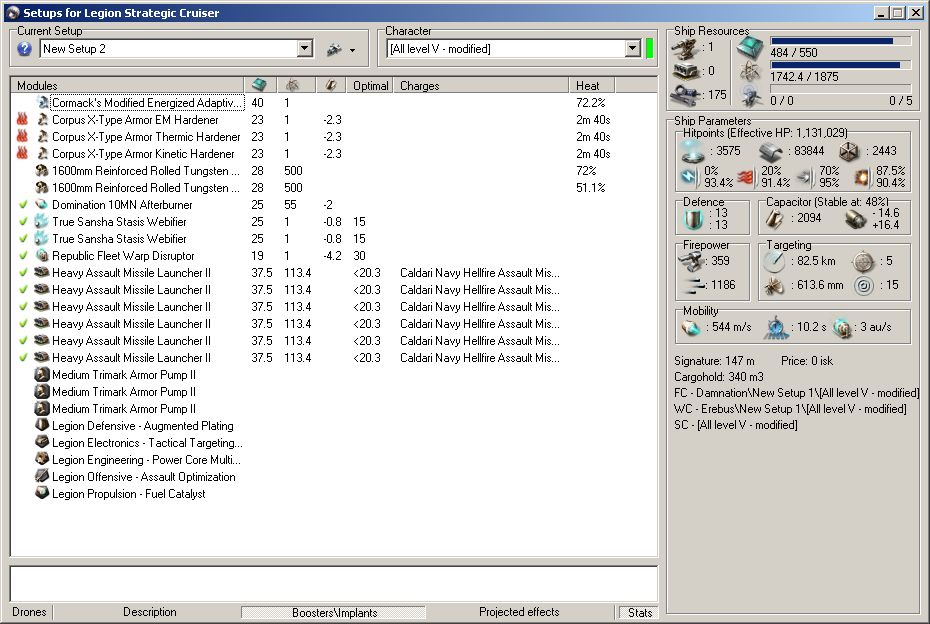
Task: Click the Legion Defensive Augmented Plating icon
Action: (x=43, y=426)
